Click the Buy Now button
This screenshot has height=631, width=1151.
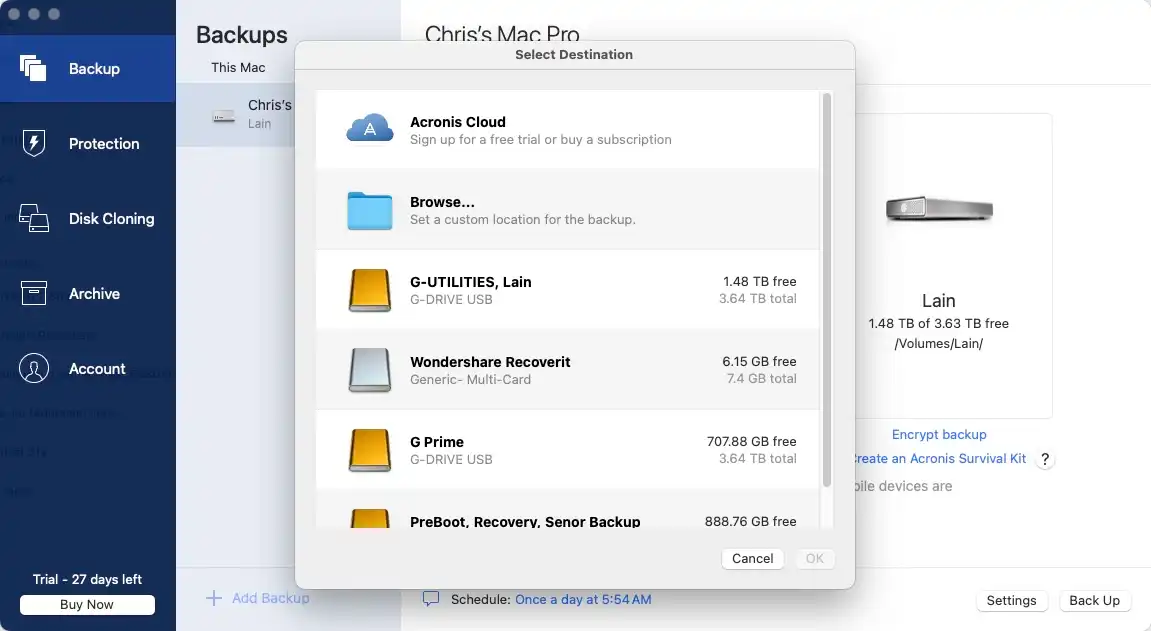[x=87, y=605]
